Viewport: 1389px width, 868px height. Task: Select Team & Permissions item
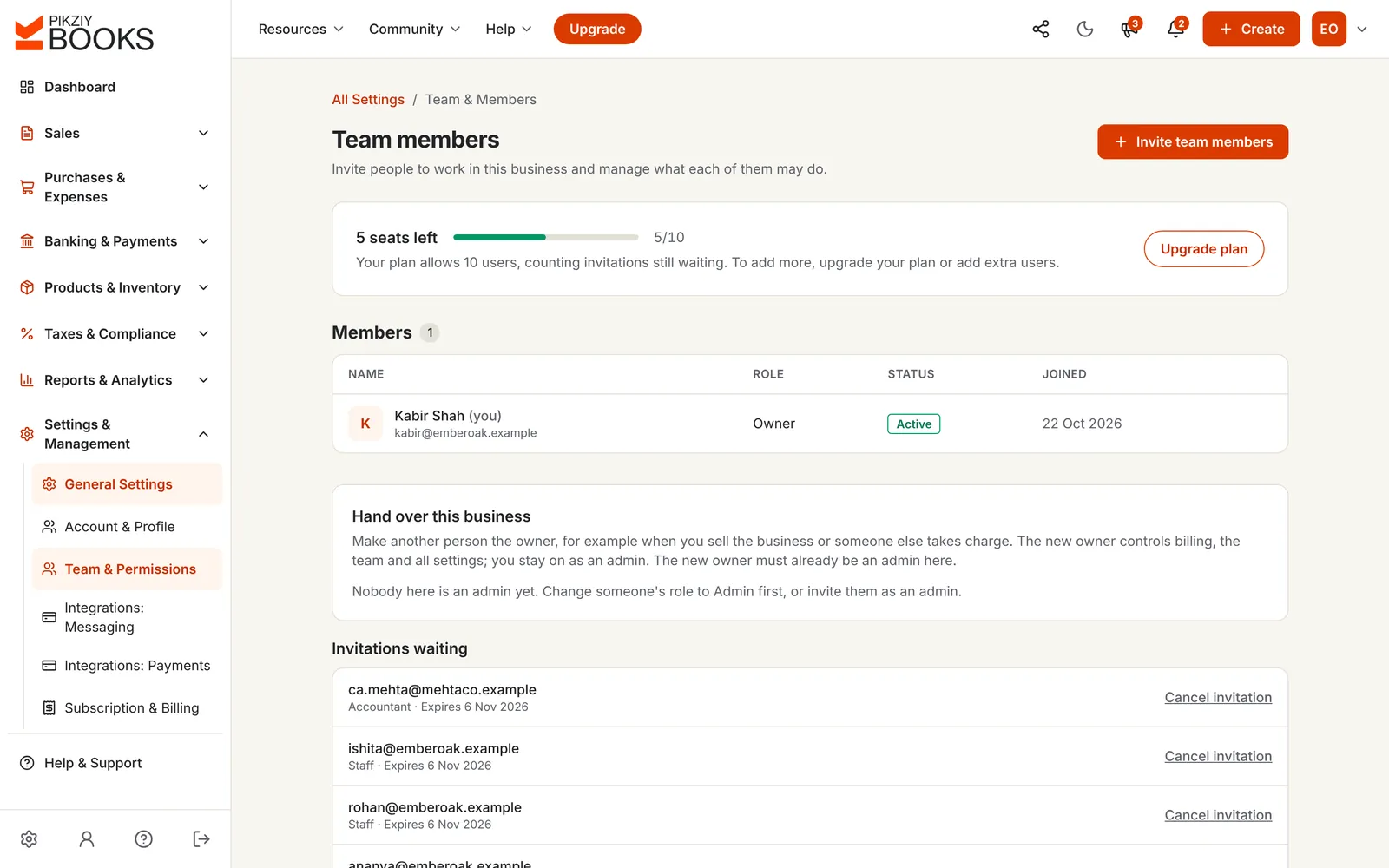pyautogui.click(x=127, y=569)
